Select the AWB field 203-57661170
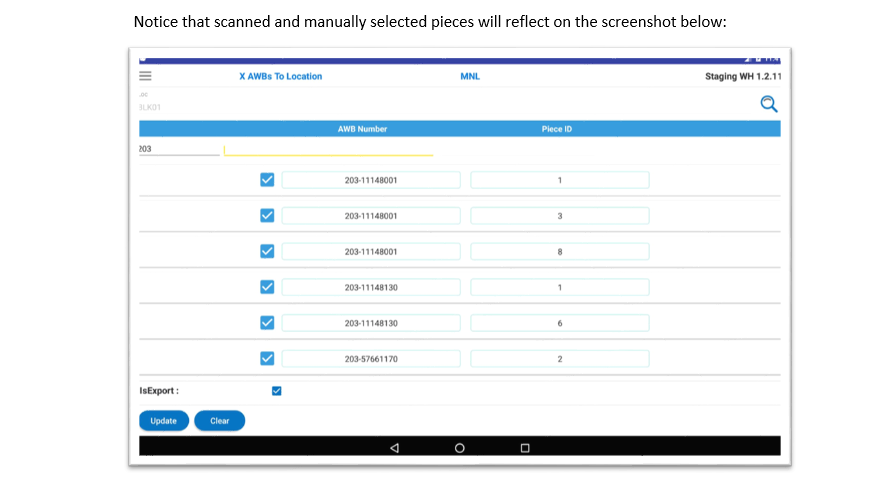 click(x=371, y=359)
